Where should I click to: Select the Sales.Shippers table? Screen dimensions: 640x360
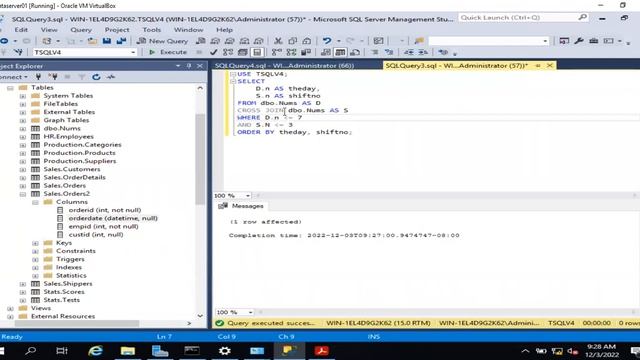point(68,284)
